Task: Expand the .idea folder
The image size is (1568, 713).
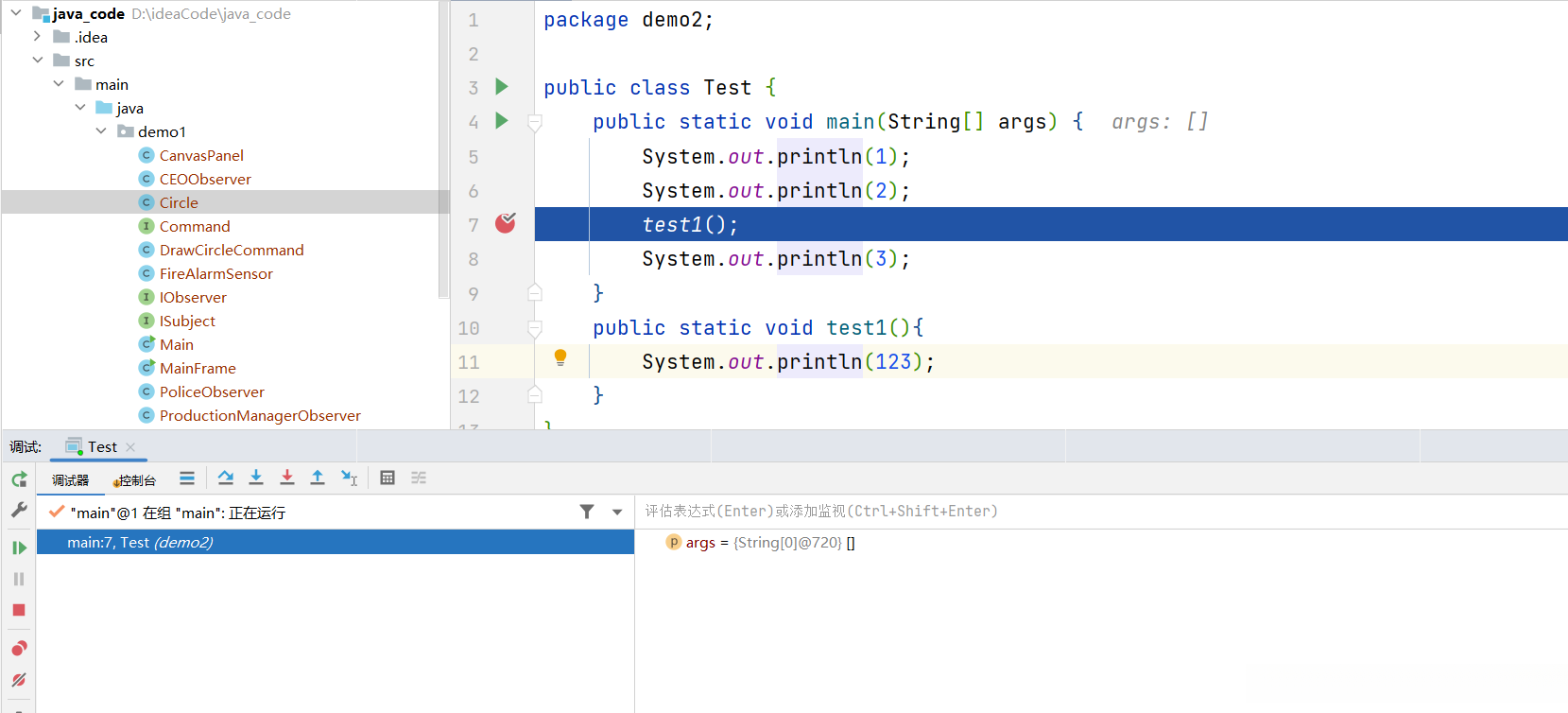Action: (x=37, y=37)
